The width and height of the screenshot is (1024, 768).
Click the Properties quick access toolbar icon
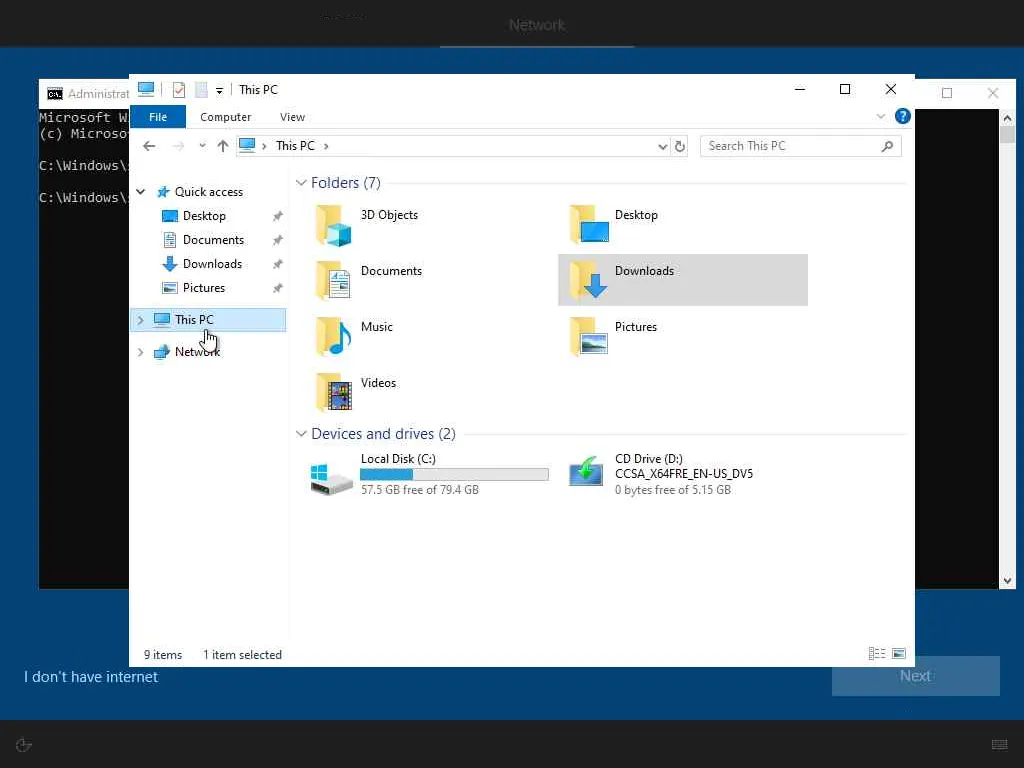click(178, 90)
